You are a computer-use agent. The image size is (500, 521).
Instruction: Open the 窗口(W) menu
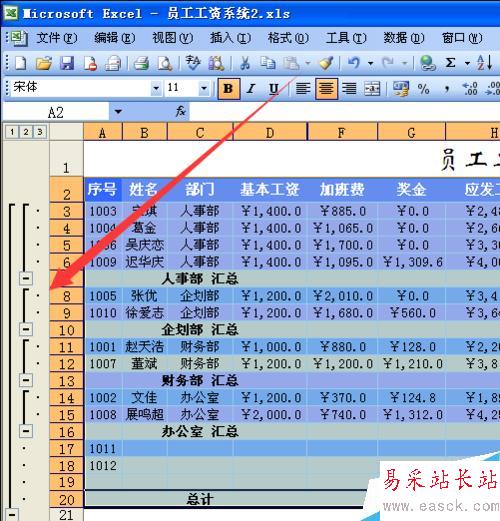pos(462,38)
